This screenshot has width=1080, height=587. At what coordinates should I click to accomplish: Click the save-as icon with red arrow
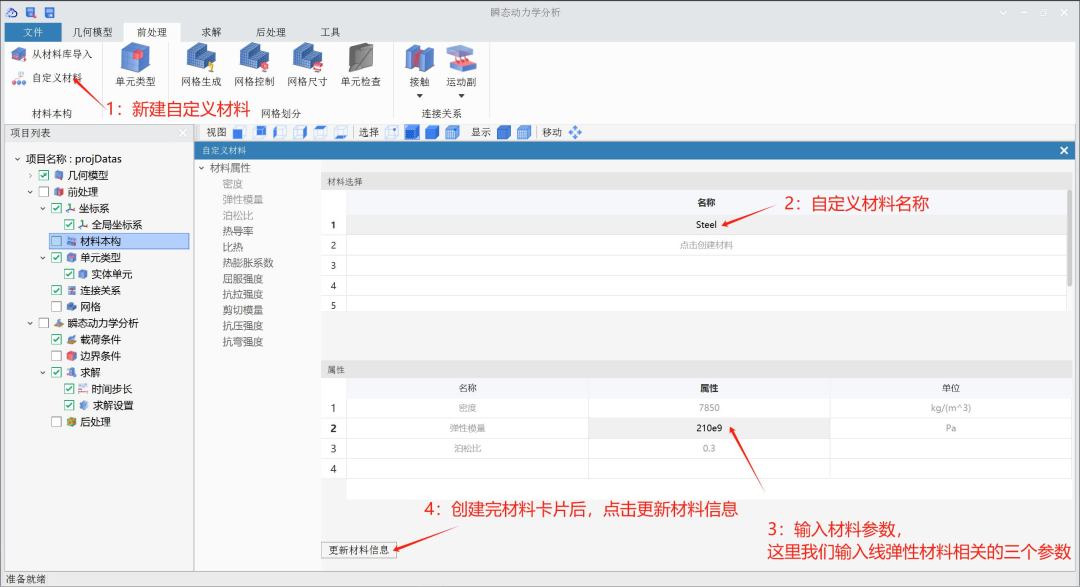tap(31, 12)
